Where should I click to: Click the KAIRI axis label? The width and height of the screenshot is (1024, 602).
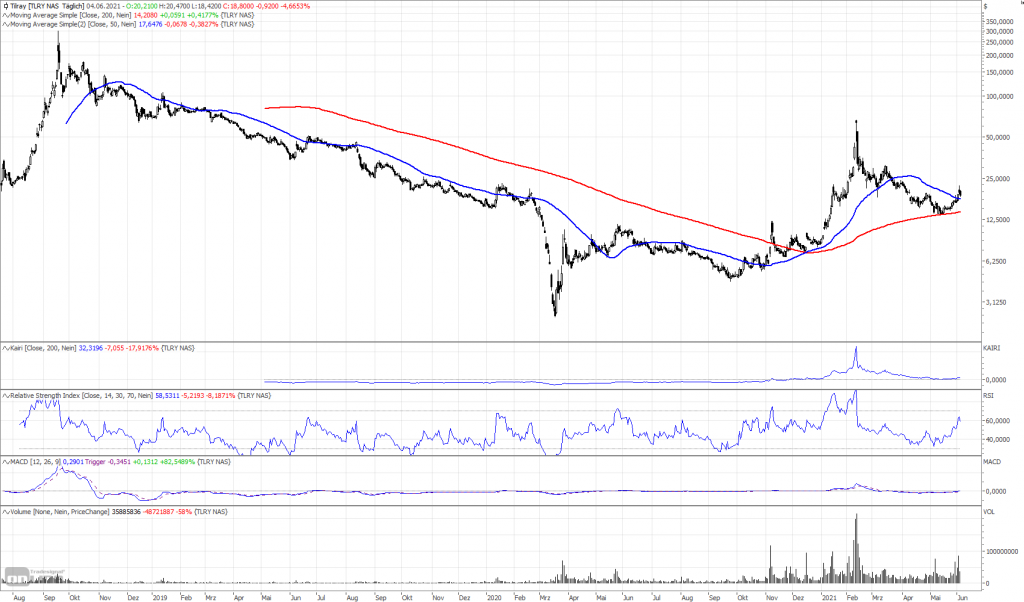991,348
